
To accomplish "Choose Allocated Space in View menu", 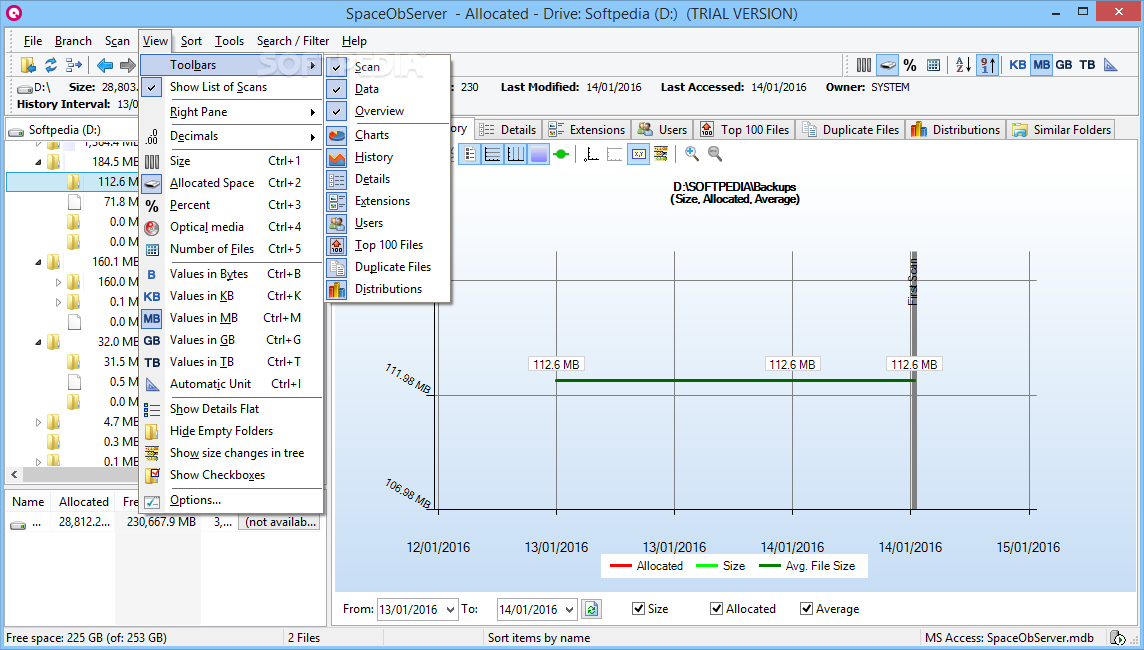I will coord(232,183).
